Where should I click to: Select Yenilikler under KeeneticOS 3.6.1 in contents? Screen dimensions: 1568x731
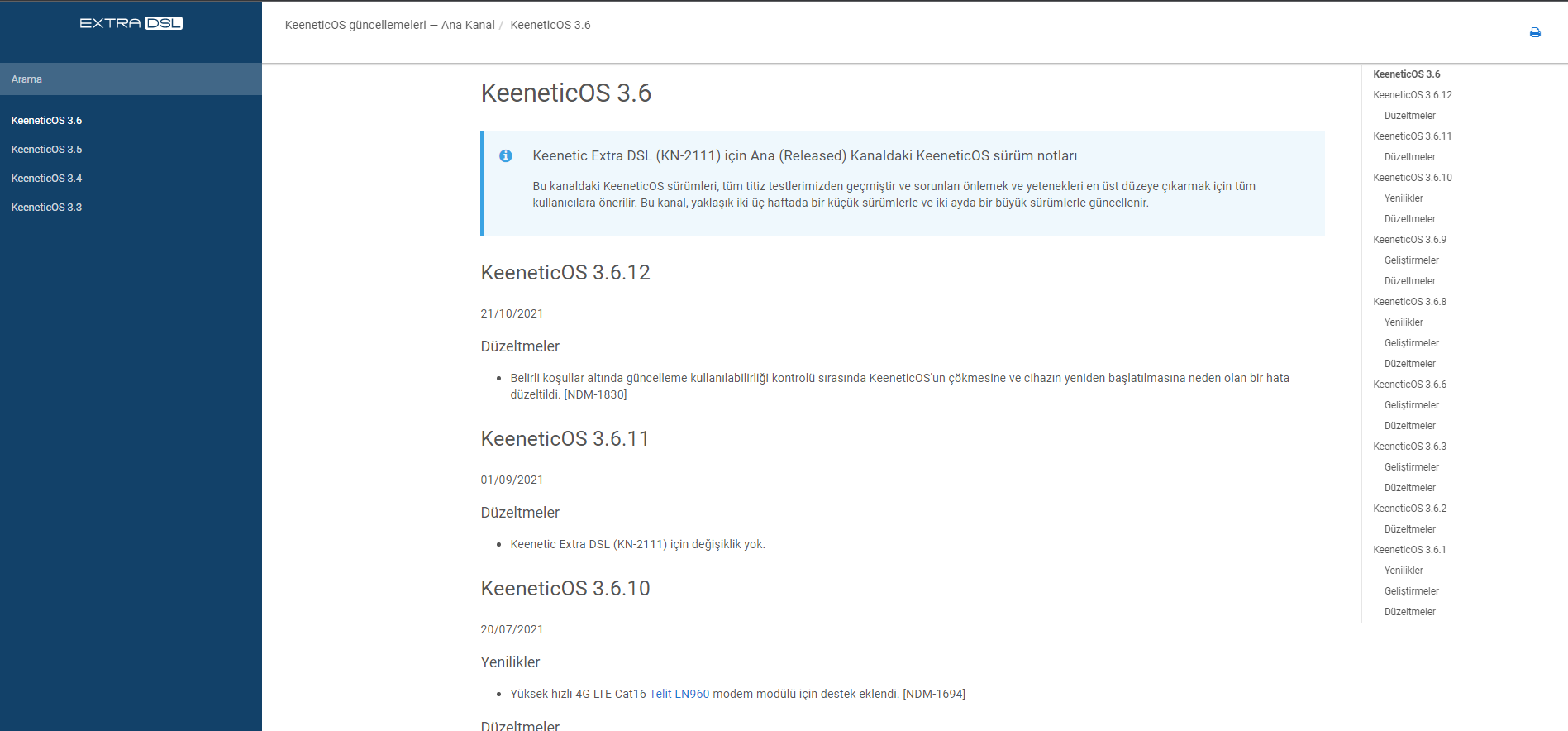point(1404,571)
